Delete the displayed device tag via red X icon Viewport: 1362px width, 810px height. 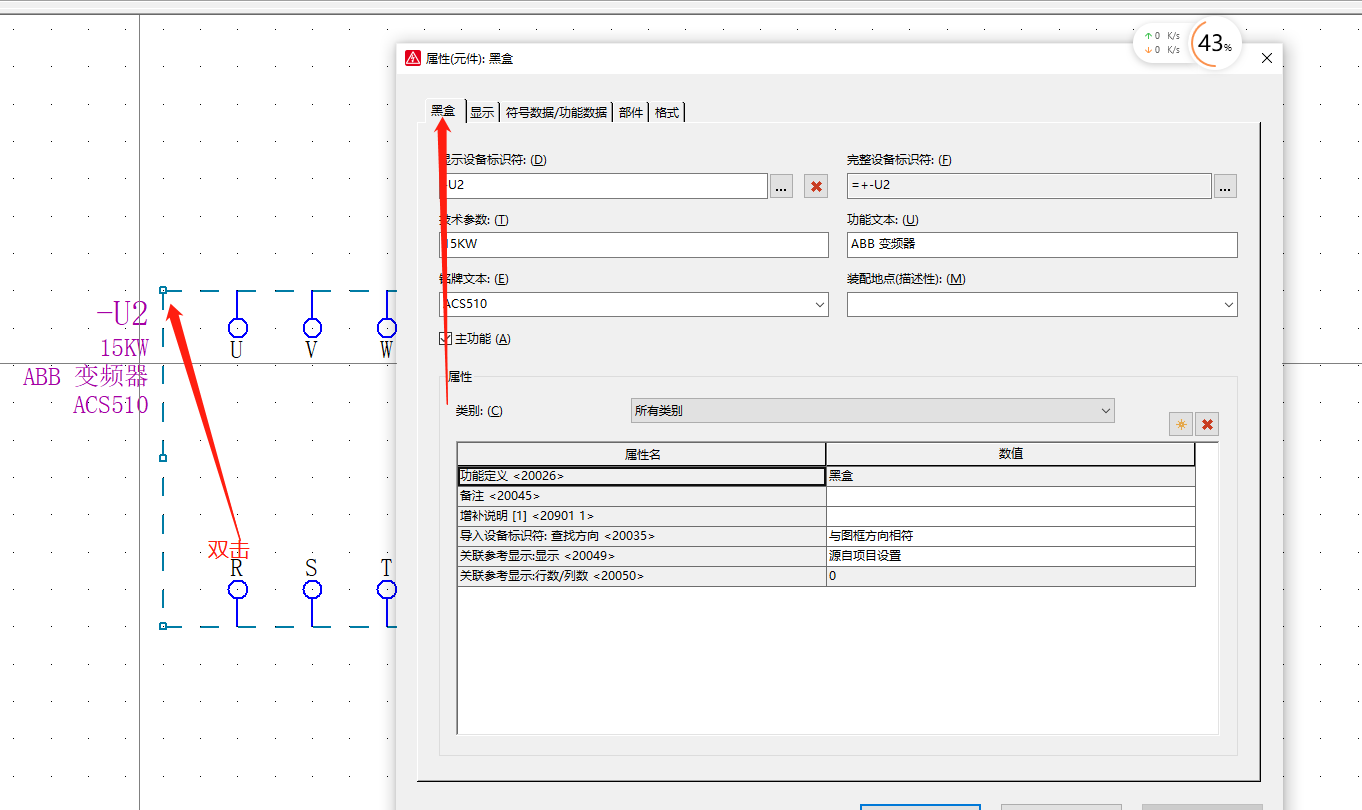(815, 186)
